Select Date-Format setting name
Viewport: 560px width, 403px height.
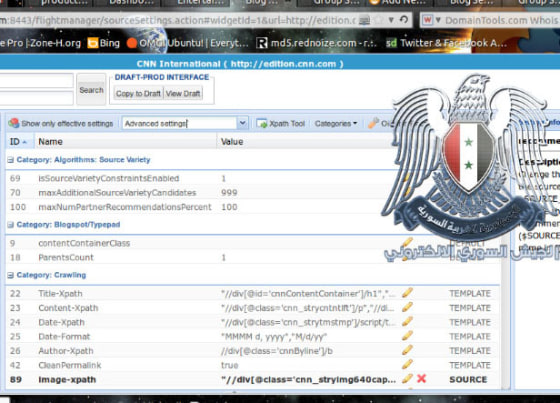tap(64, 337)
